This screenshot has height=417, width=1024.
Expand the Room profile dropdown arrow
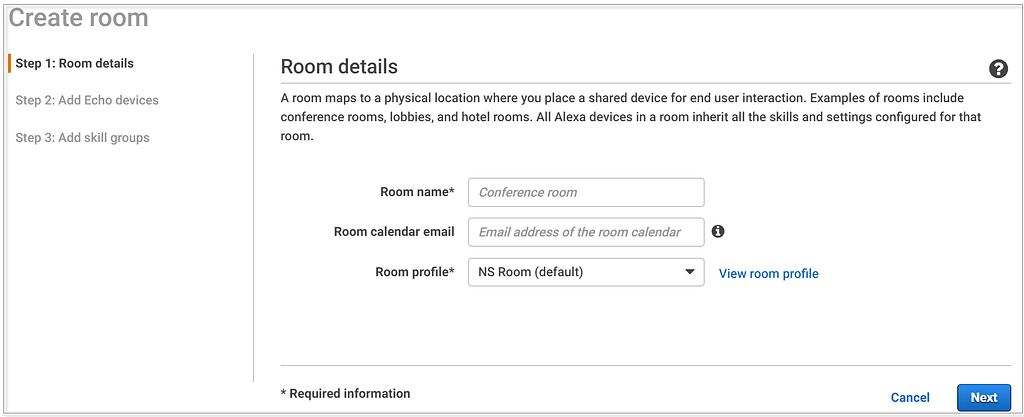(690, 272)
